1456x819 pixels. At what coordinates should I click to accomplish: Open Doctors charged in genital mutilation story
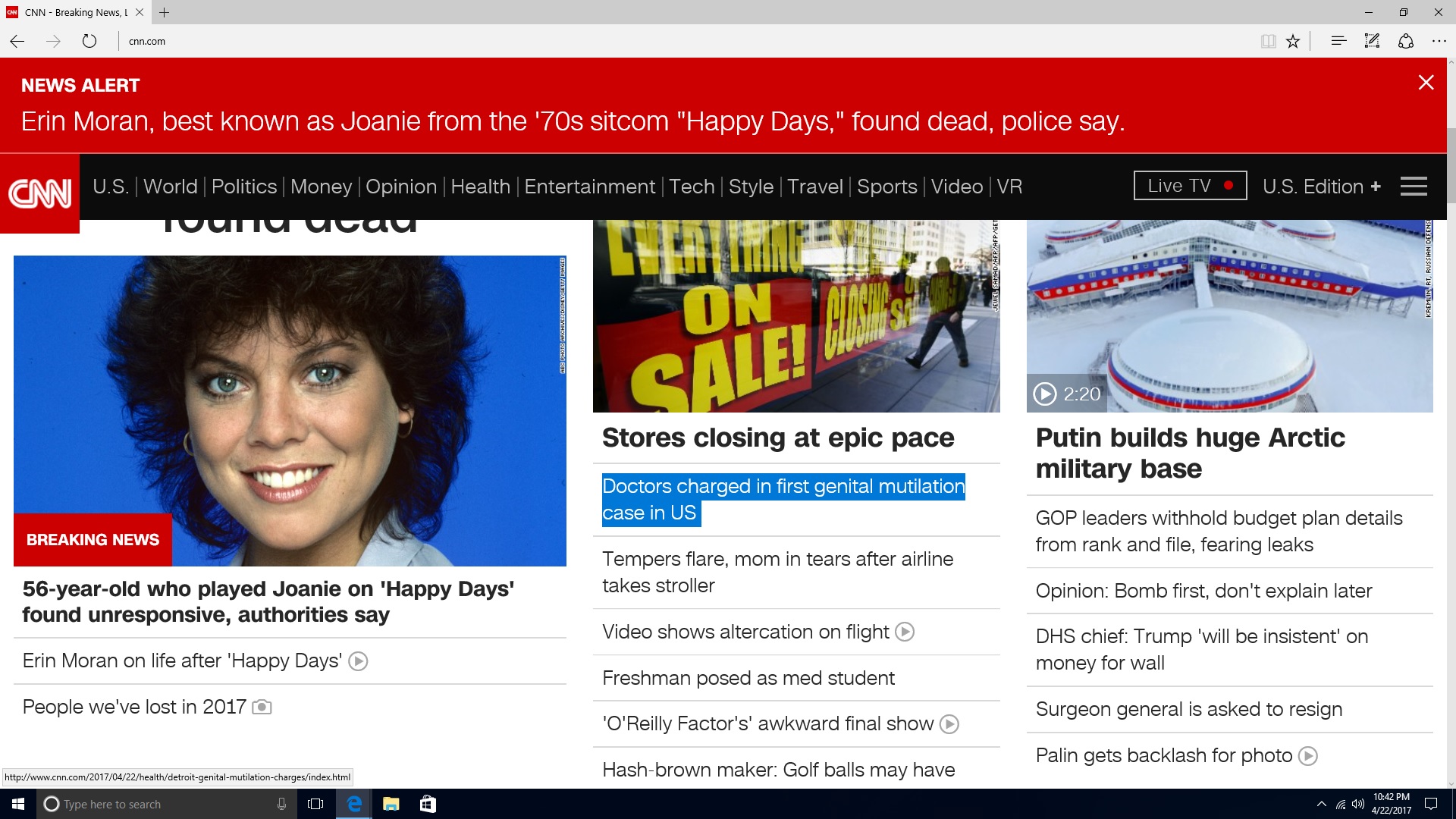783,500
